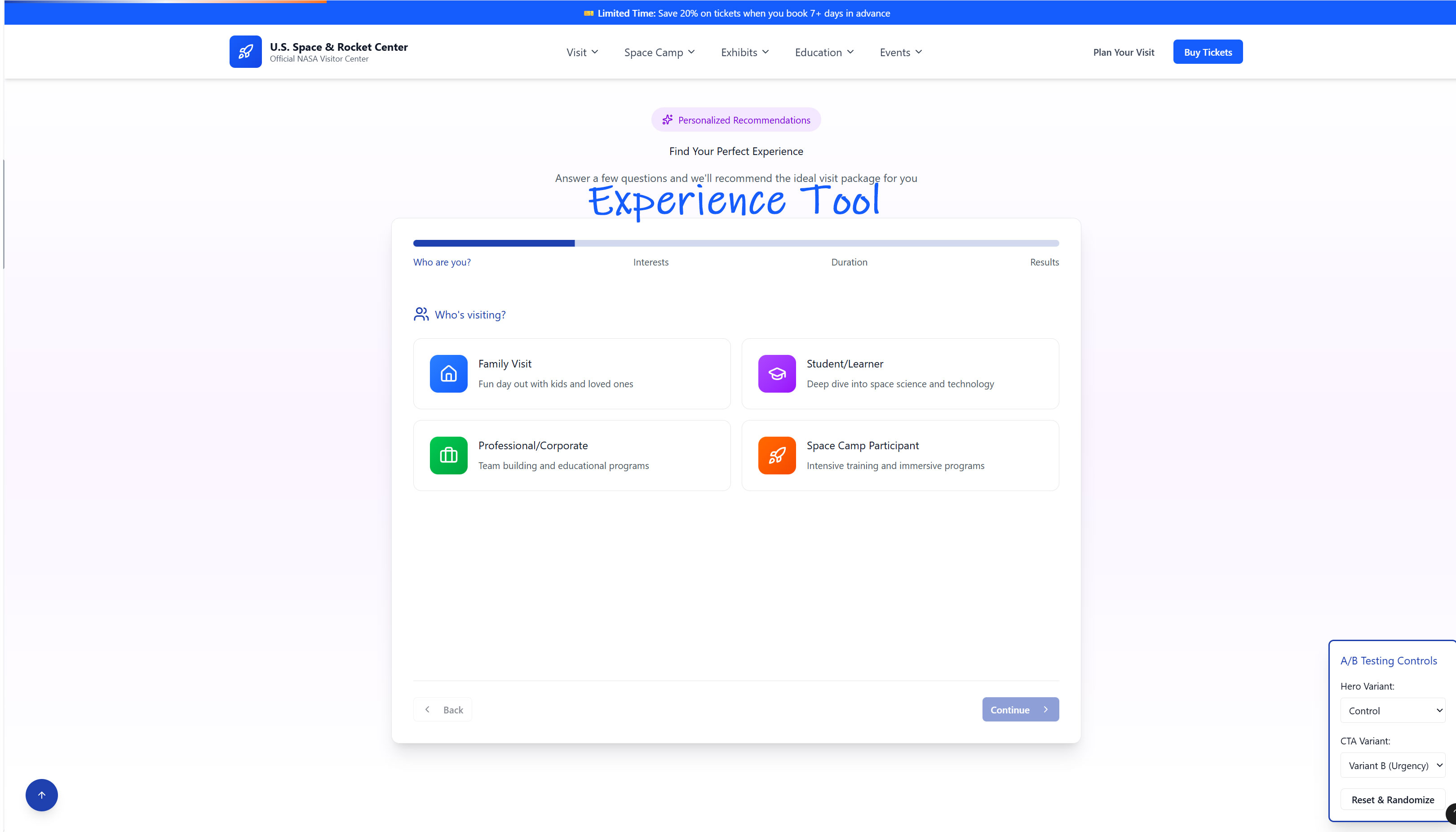Select the Family Visit option card
This screenshot has width=1456, height=832.
[x=571, y=374]
